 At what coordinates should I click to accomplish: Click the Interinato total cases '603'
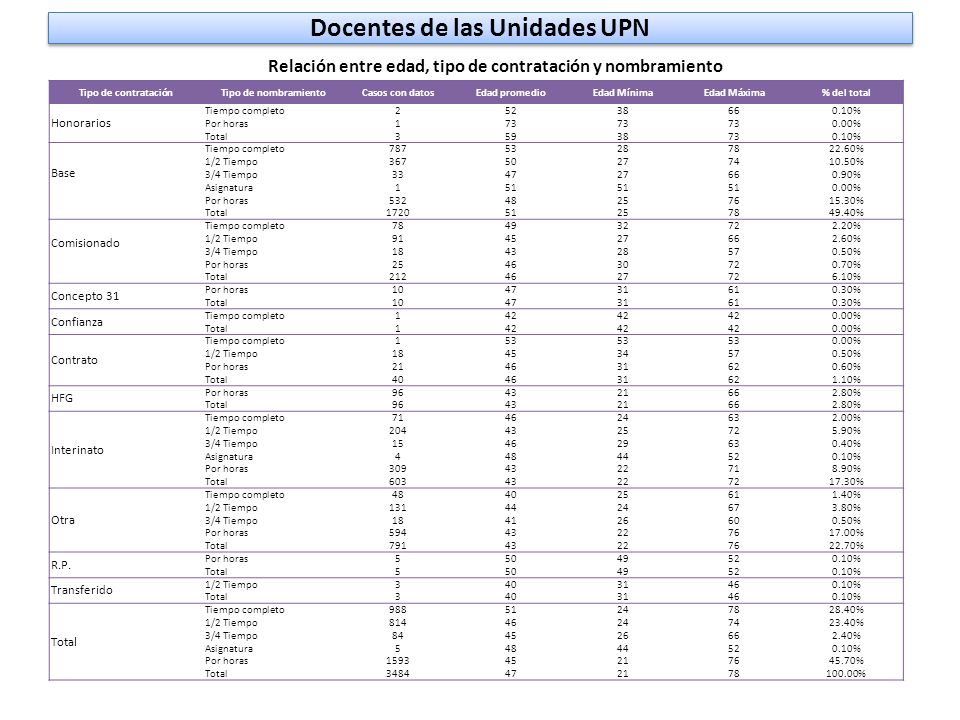397,482
